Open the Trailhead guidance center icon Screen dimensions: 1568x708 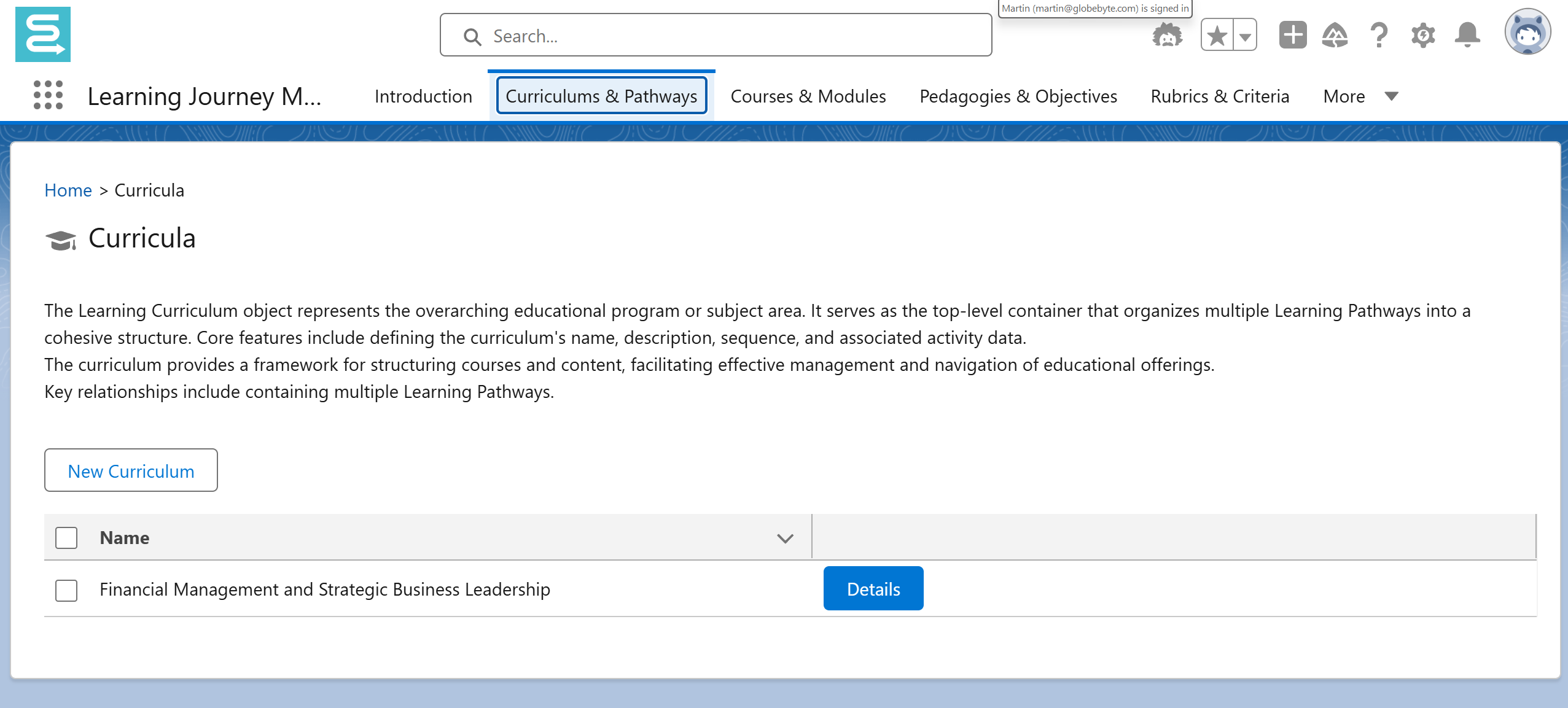pos(1335,35)
